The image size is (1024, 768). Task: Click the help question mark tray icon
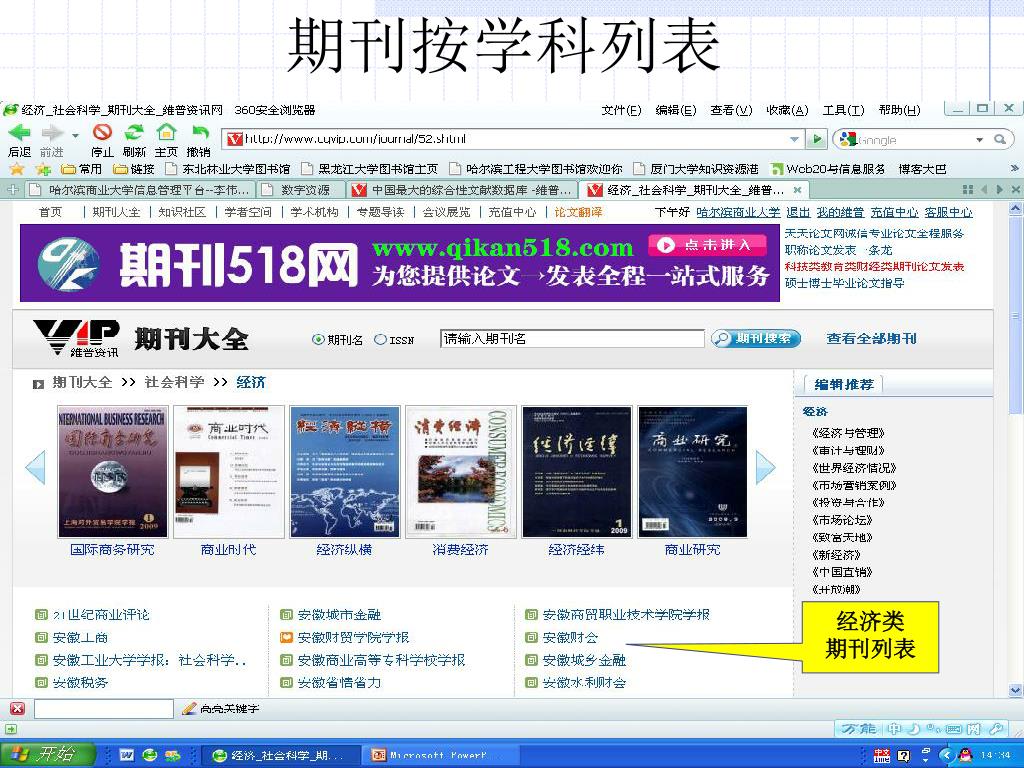pos(904,756)
